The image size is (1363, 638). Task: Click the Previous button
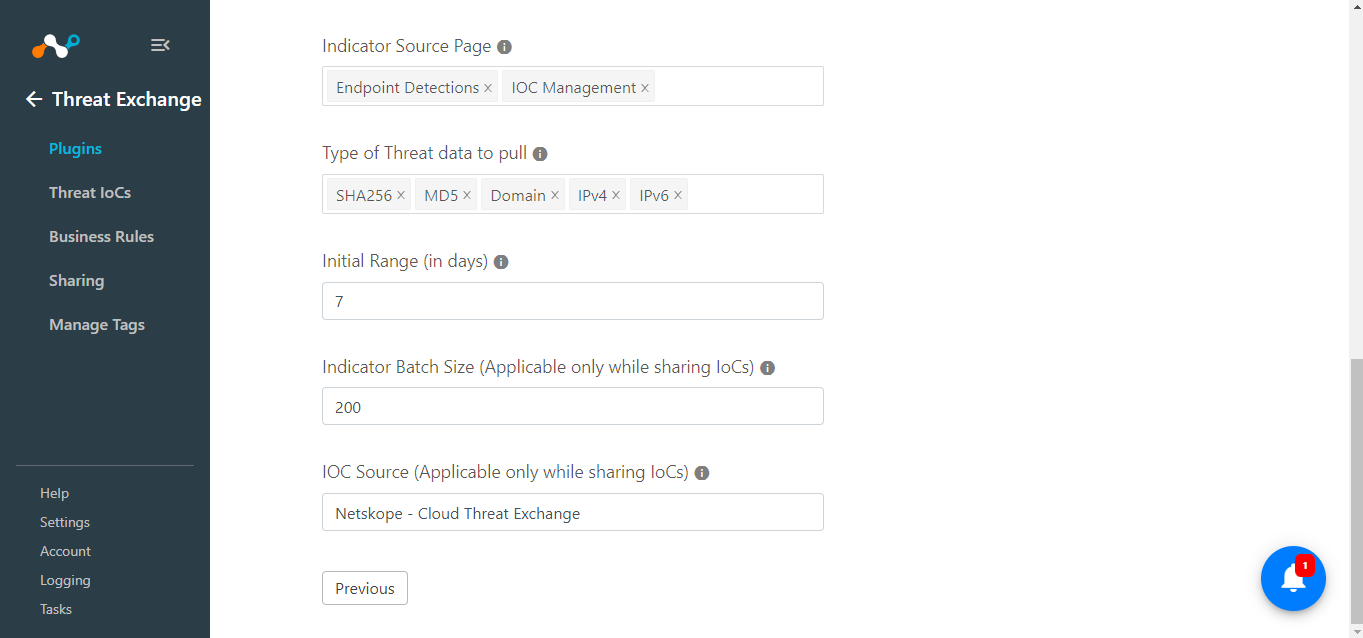pyautogui.click(x=365, y=588)
